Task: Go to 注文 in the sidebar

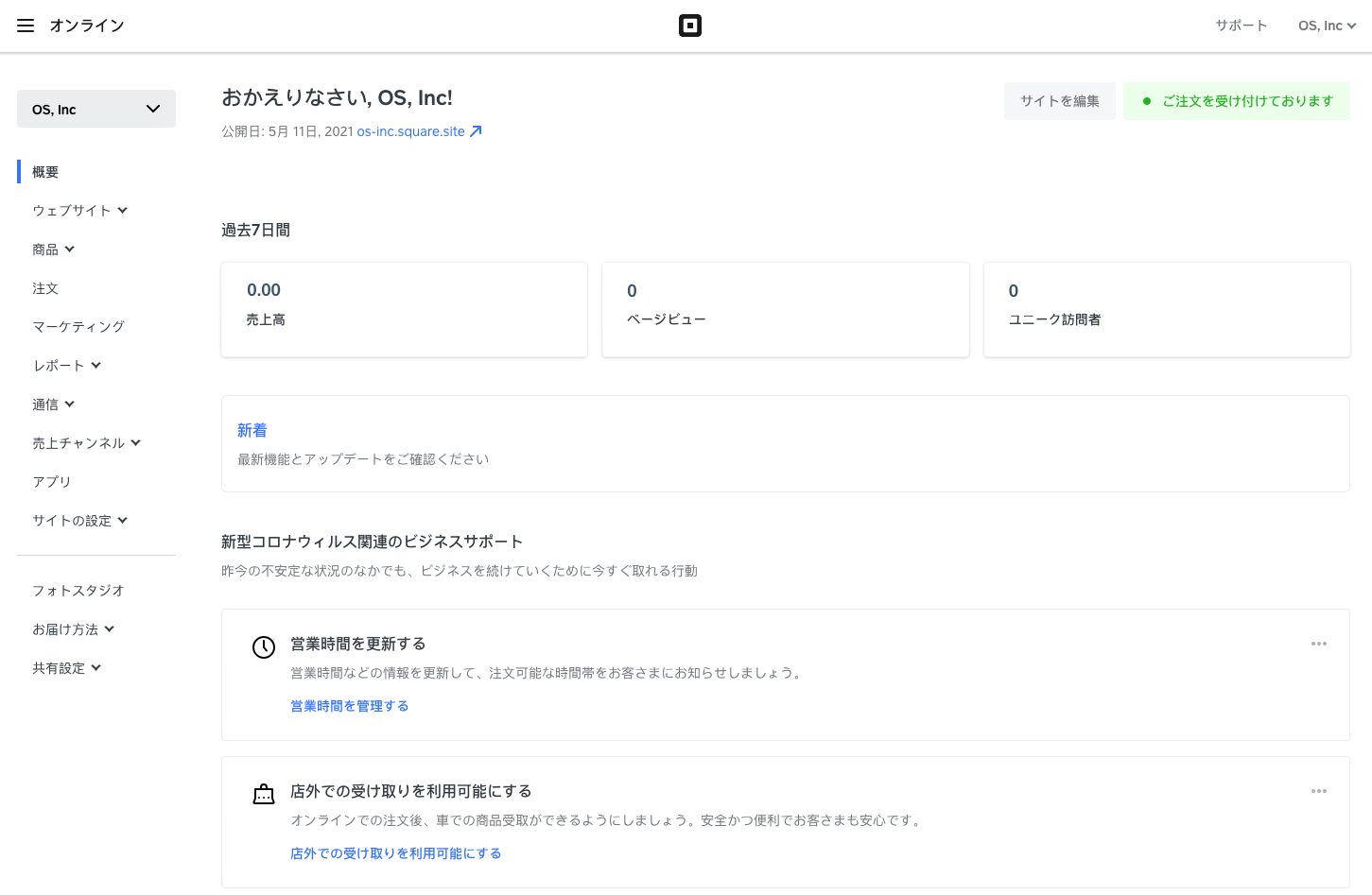Action: click(x=45, y=287)
